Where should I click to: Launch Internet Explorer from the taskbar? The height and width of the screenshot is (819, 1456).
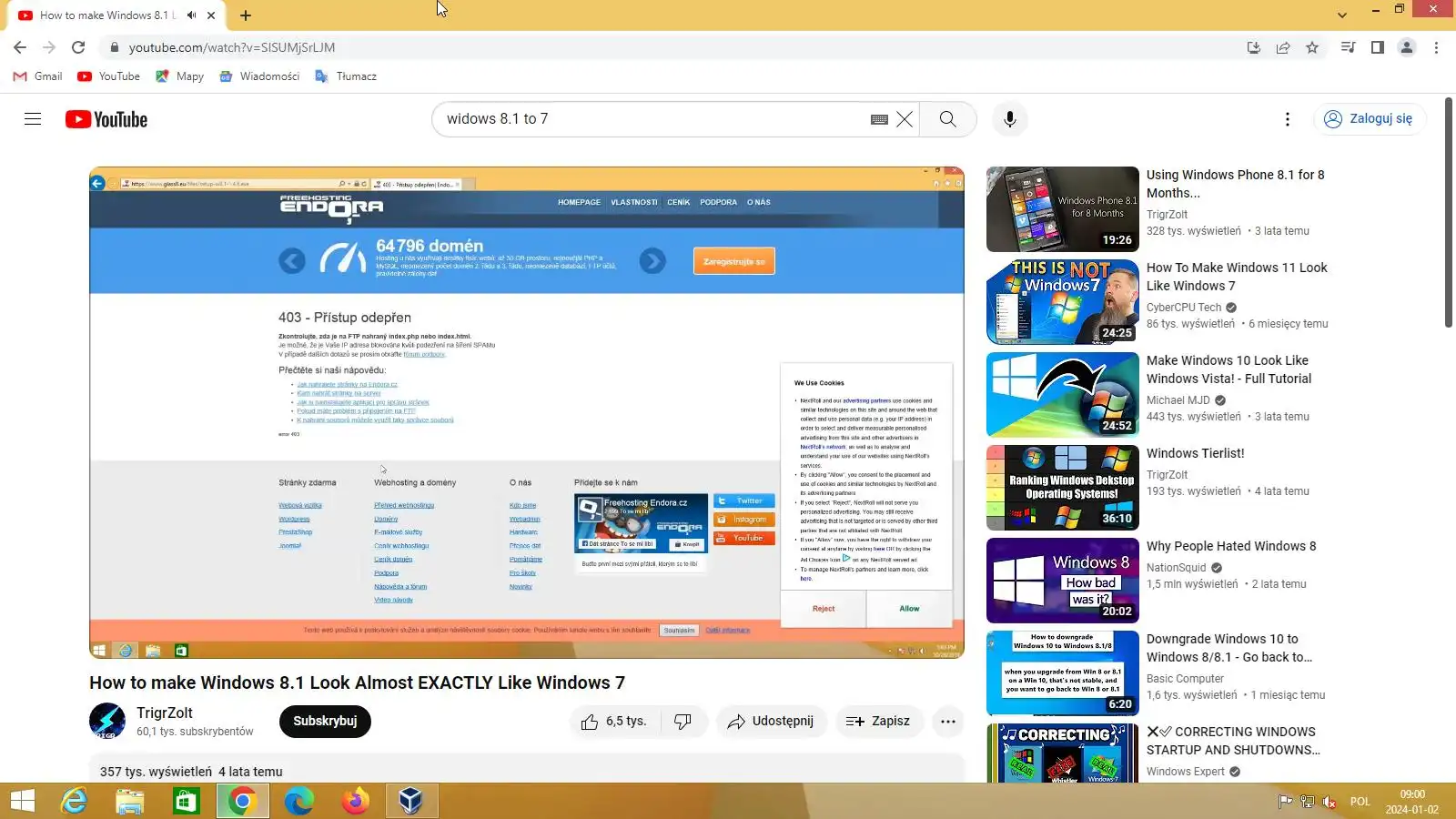point(74,802)
